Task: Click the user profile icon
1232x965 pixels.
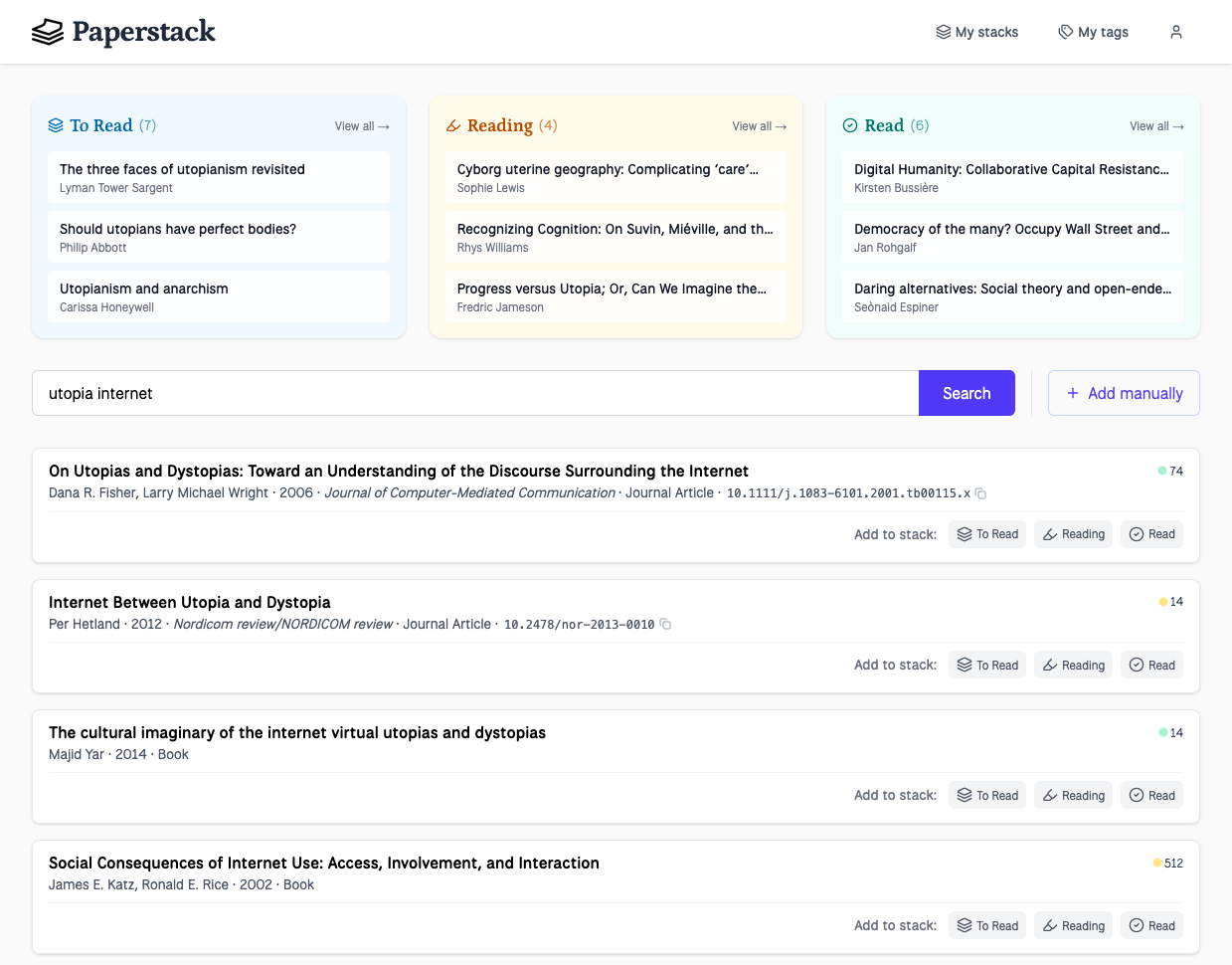Action: (1176, 32)
